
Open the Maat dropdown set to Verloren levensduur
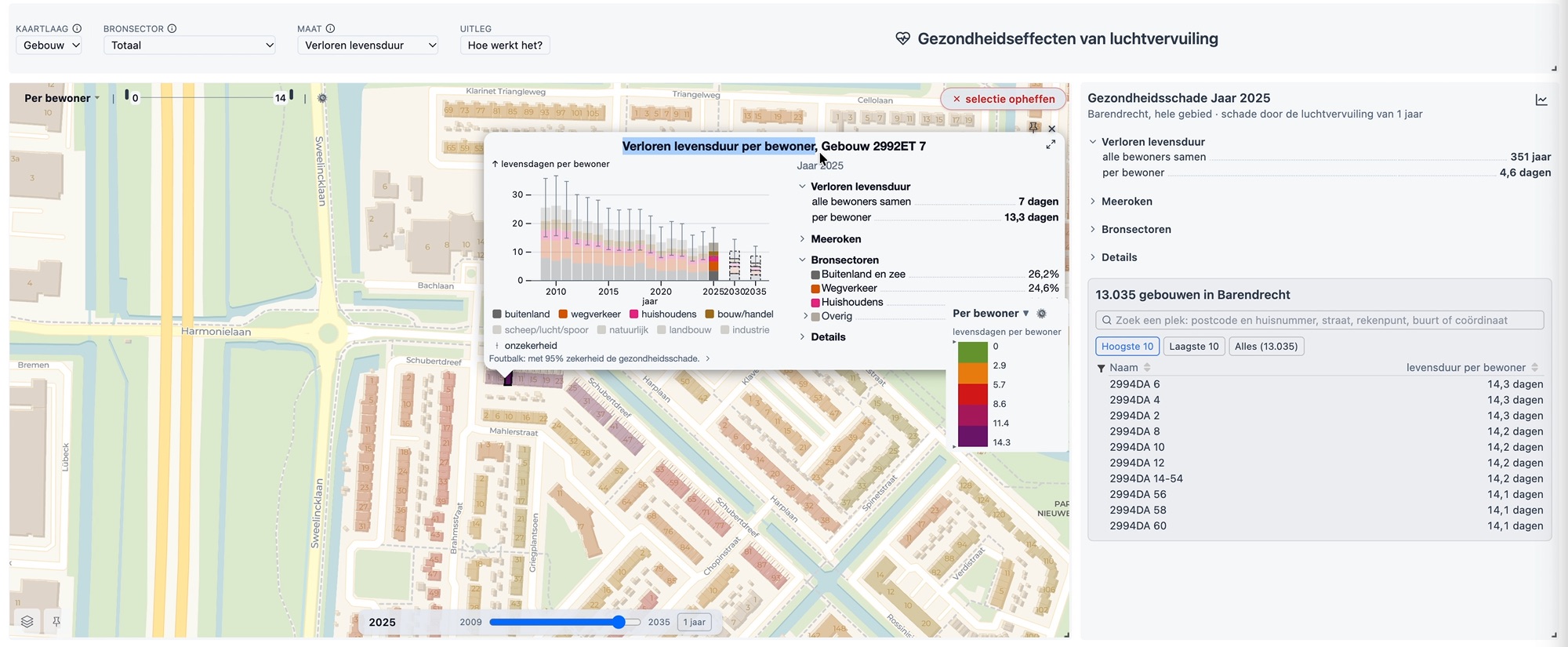(x=368, y=45)
